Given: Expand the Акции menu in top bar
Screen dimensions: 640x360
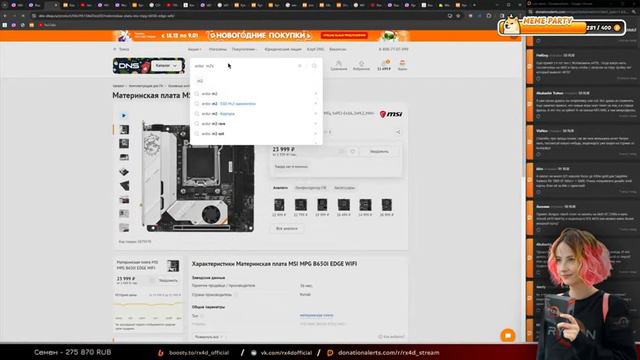Looking at the screenshot, I should pyautogui.click(x=195, y=49).
